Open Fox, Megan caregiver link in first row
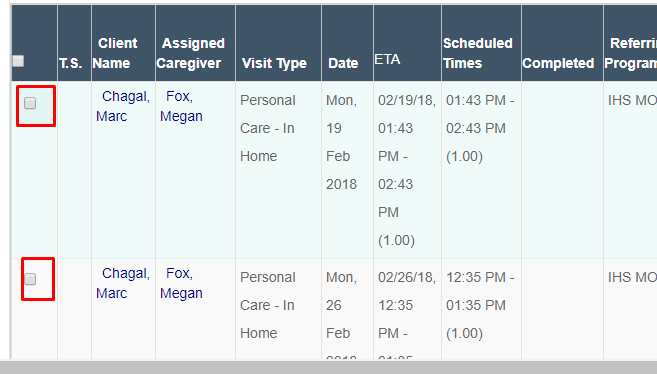 point(181,106)
